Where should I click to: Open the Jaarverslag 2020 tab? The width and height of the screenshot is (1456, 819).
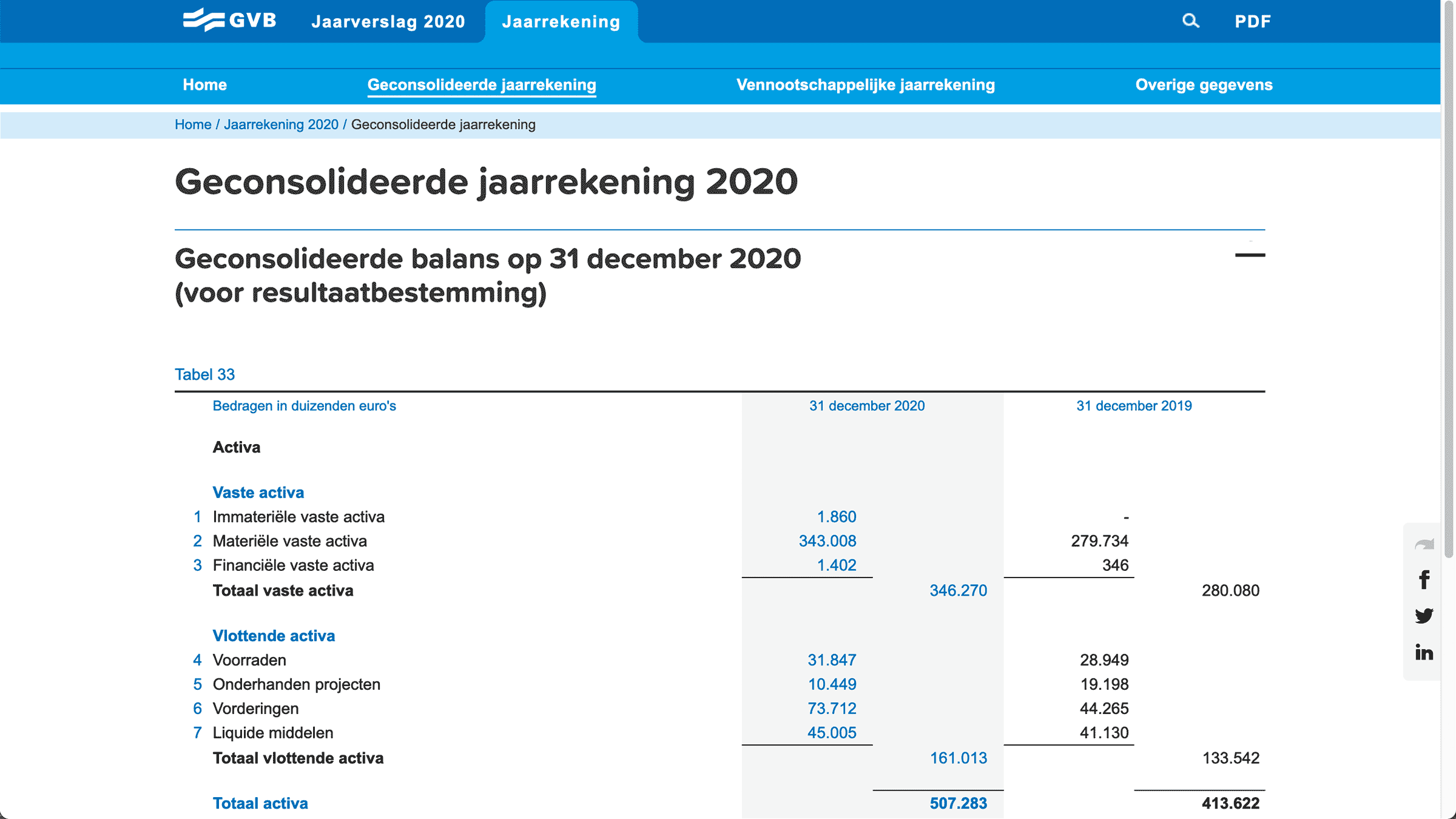click(388, 22)
